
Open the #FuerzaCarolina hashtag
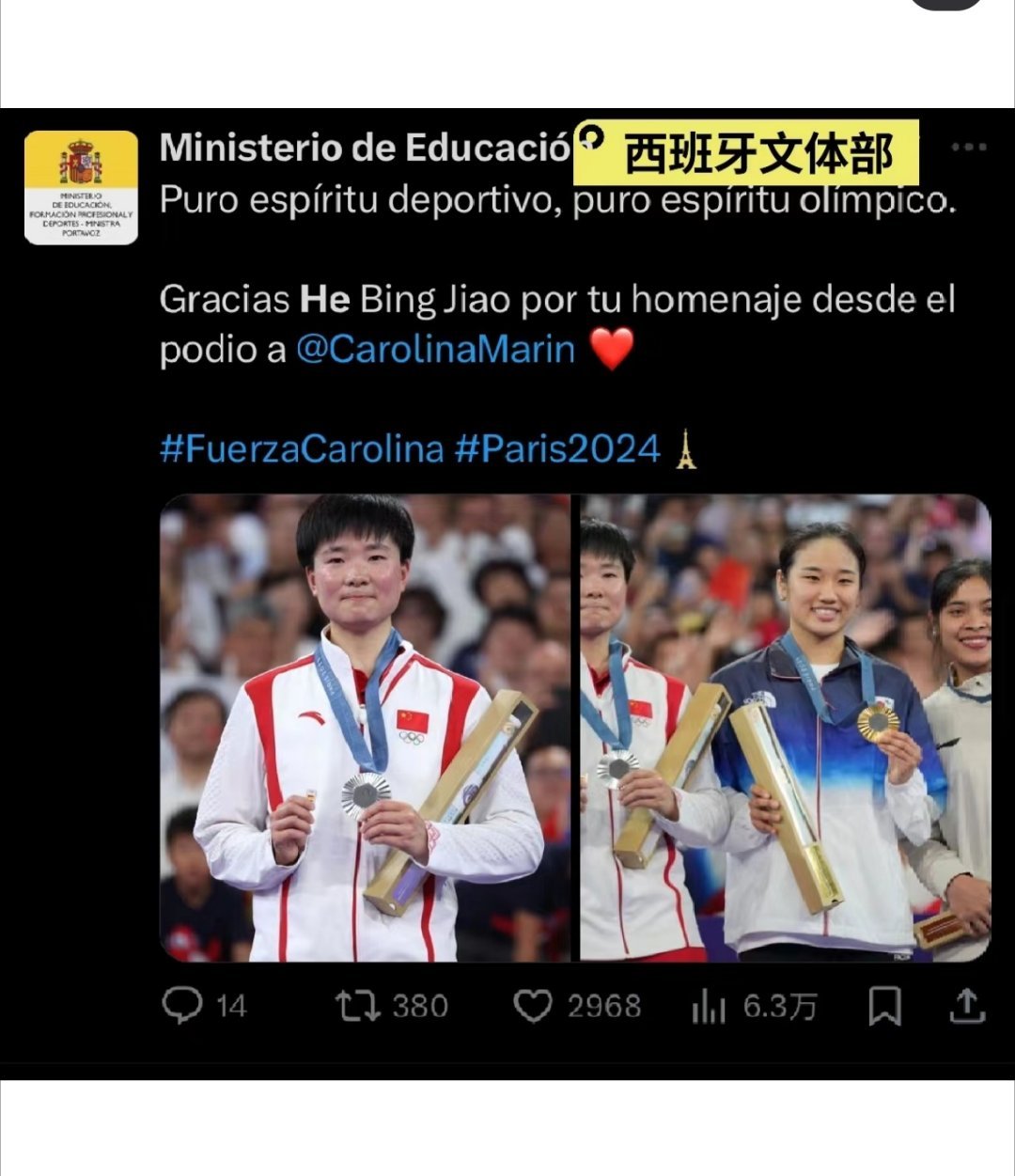(302, 449)
